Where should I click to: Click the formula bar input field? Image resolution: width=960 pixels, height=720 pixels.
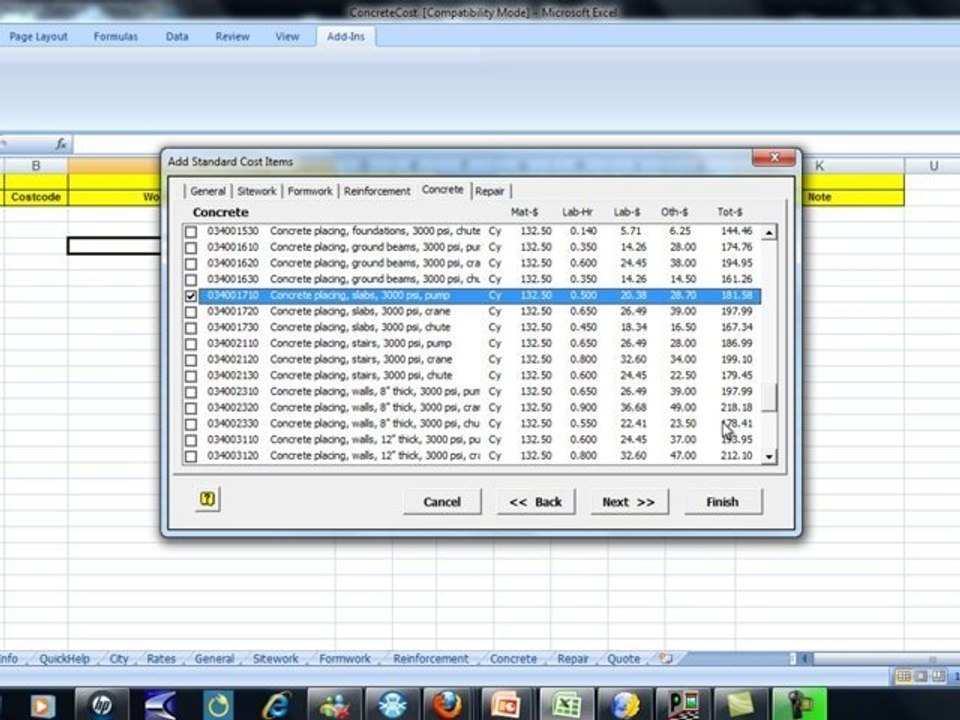point(514,144)
